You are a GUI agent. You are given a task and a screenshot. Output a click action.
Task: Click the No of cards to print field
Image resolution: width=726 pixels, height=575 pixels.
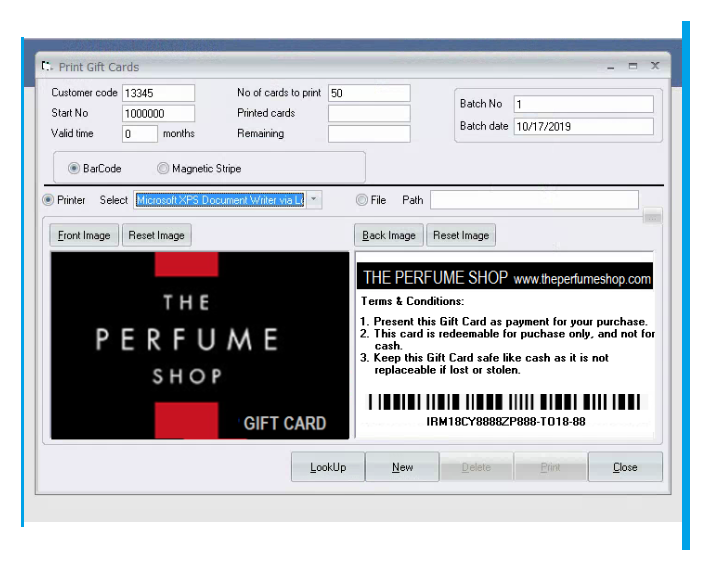(x=368, y=93)
